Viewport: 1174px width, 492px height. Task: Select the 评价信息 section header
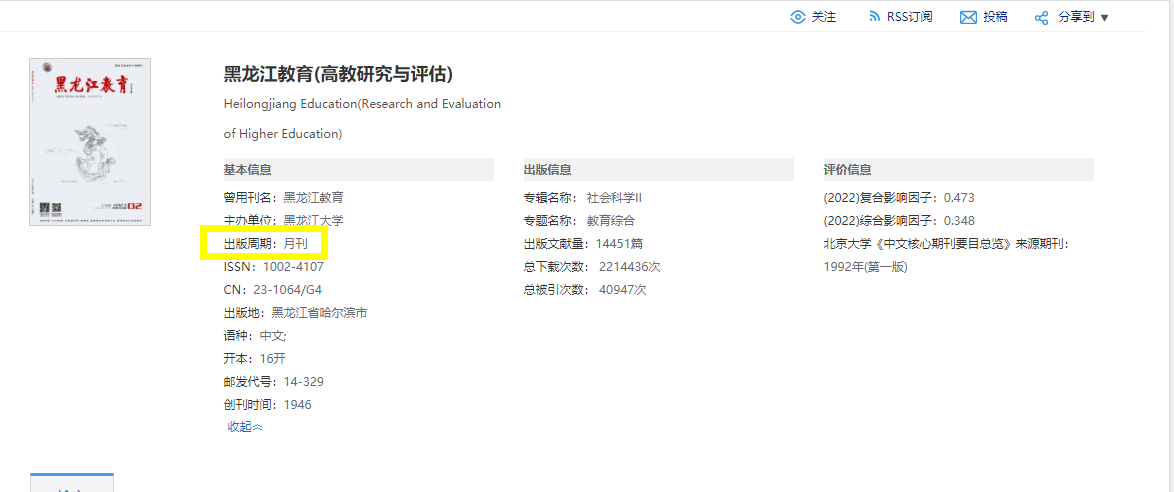click(x=847, y=170)
